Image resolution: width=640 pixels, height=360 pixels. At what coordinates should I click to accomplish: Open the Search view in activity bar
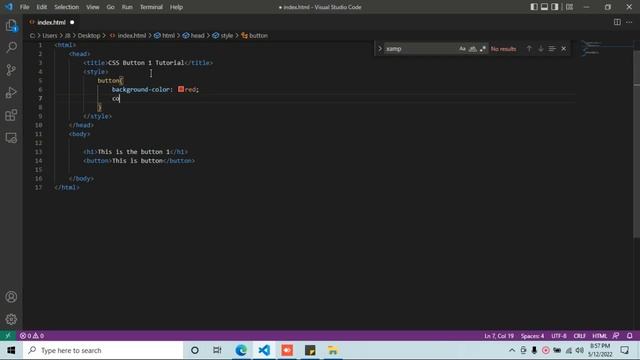(11, 47)
